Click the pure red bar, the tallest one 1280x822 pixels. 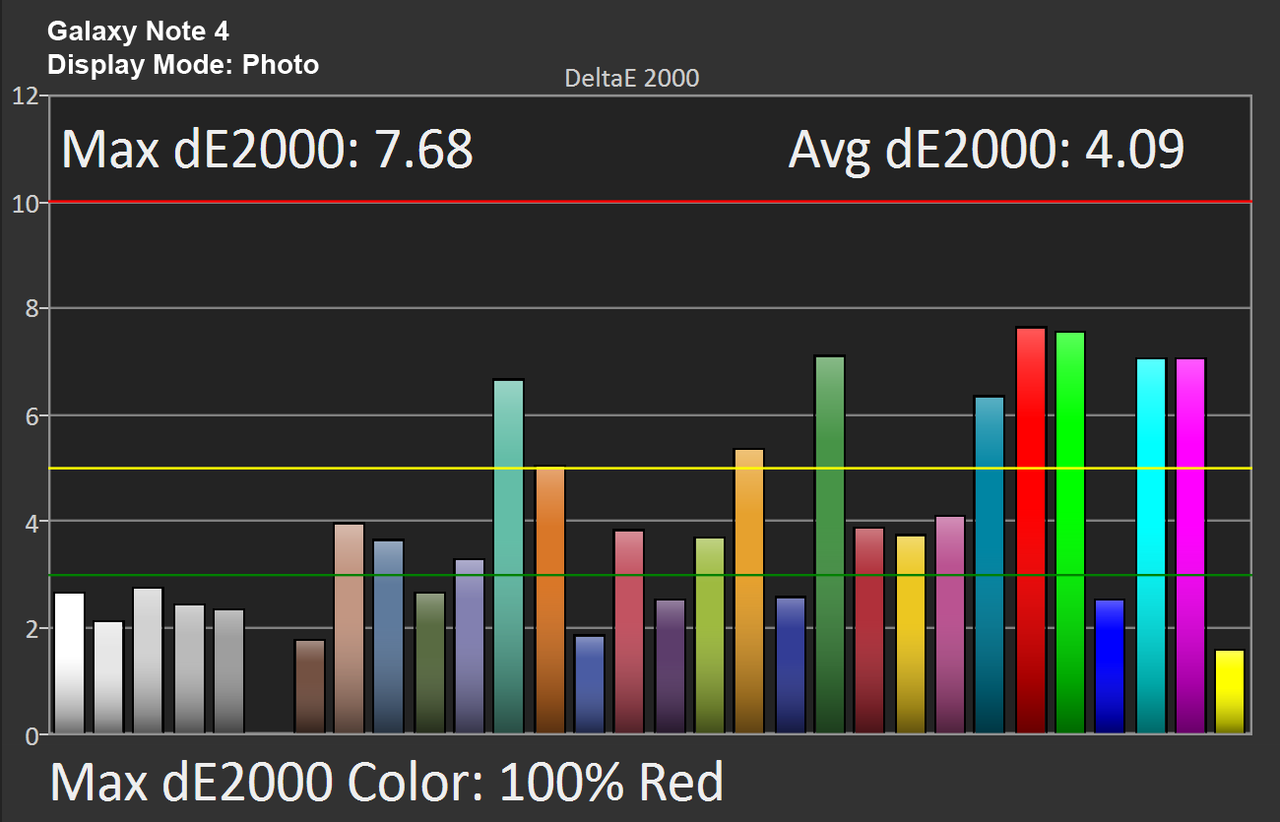1030,531
